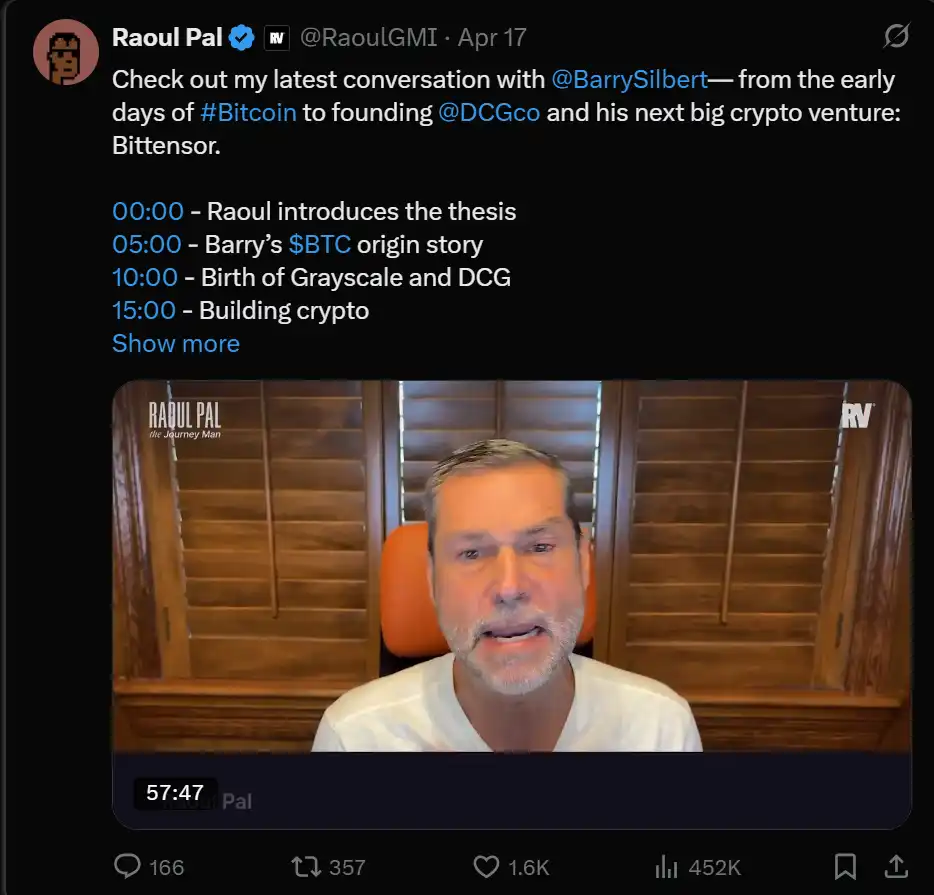The width and height of the screenshot is (934, 895).
Task: Click the RV affiliation badge
Action: [277, 39]
